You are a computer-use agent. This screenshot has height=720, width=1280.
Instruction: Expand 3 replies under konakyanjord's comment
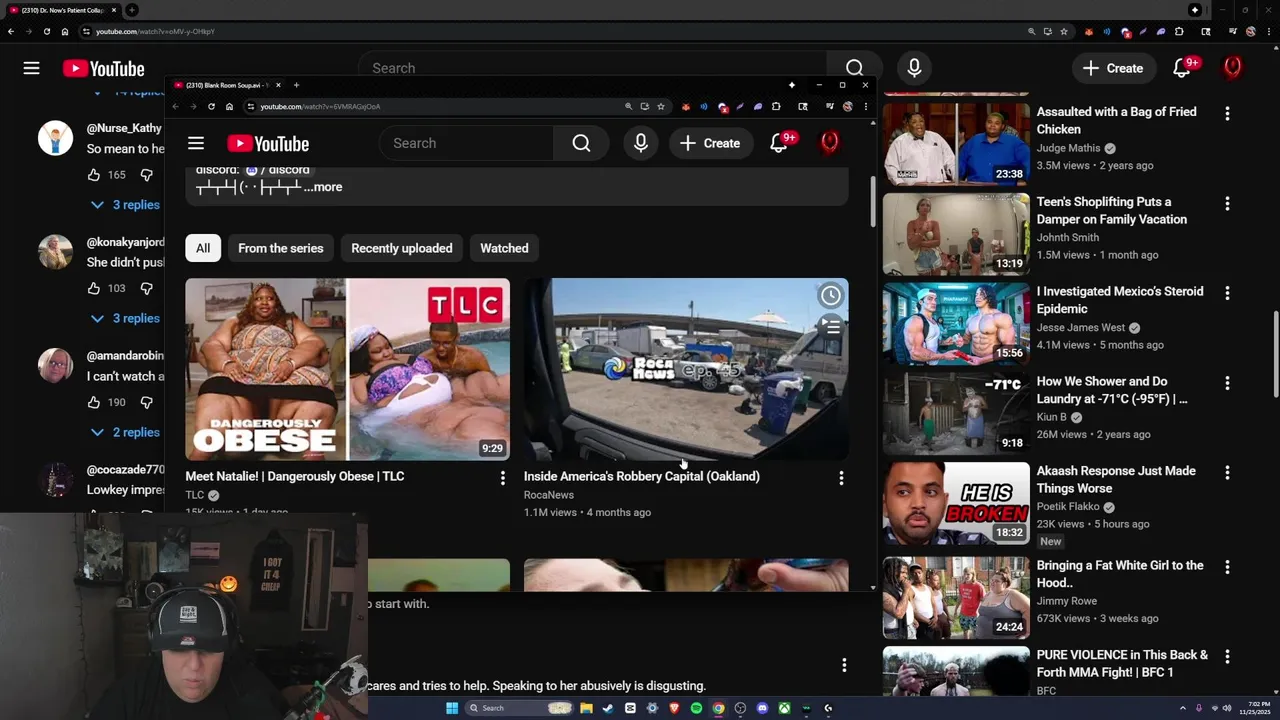[125, 318]
